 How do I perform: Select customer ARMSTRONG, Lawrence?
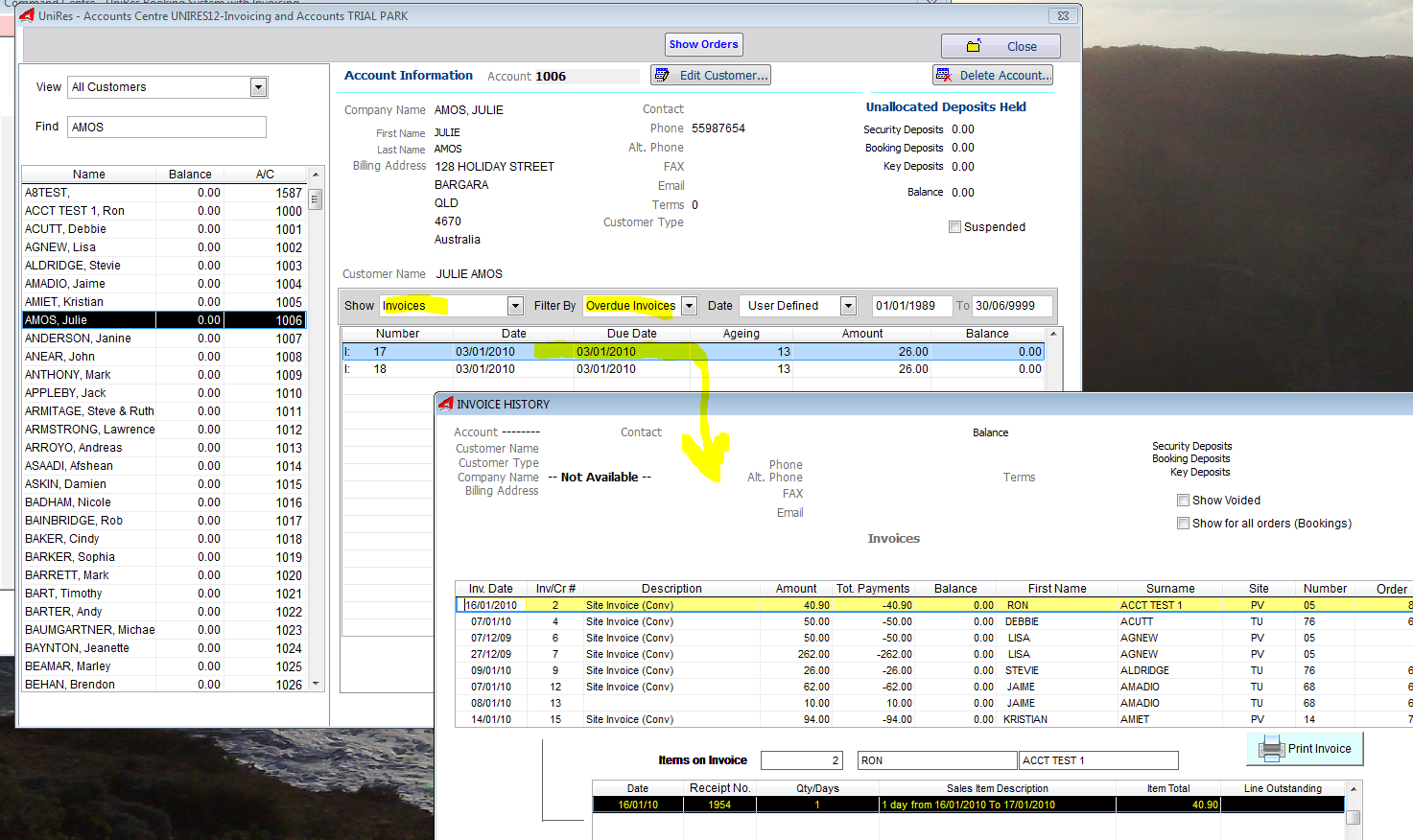tap(163, 430)
